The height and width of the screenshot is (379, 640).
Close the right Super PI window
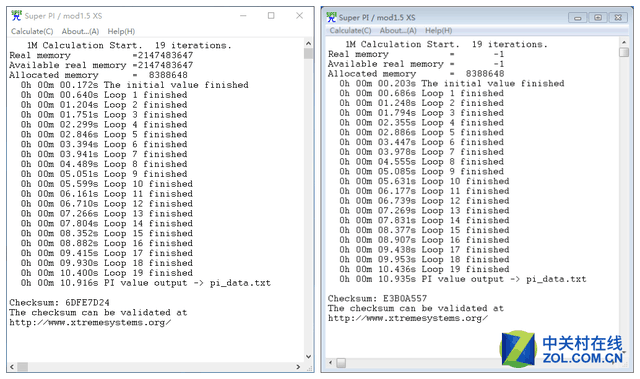618,18
